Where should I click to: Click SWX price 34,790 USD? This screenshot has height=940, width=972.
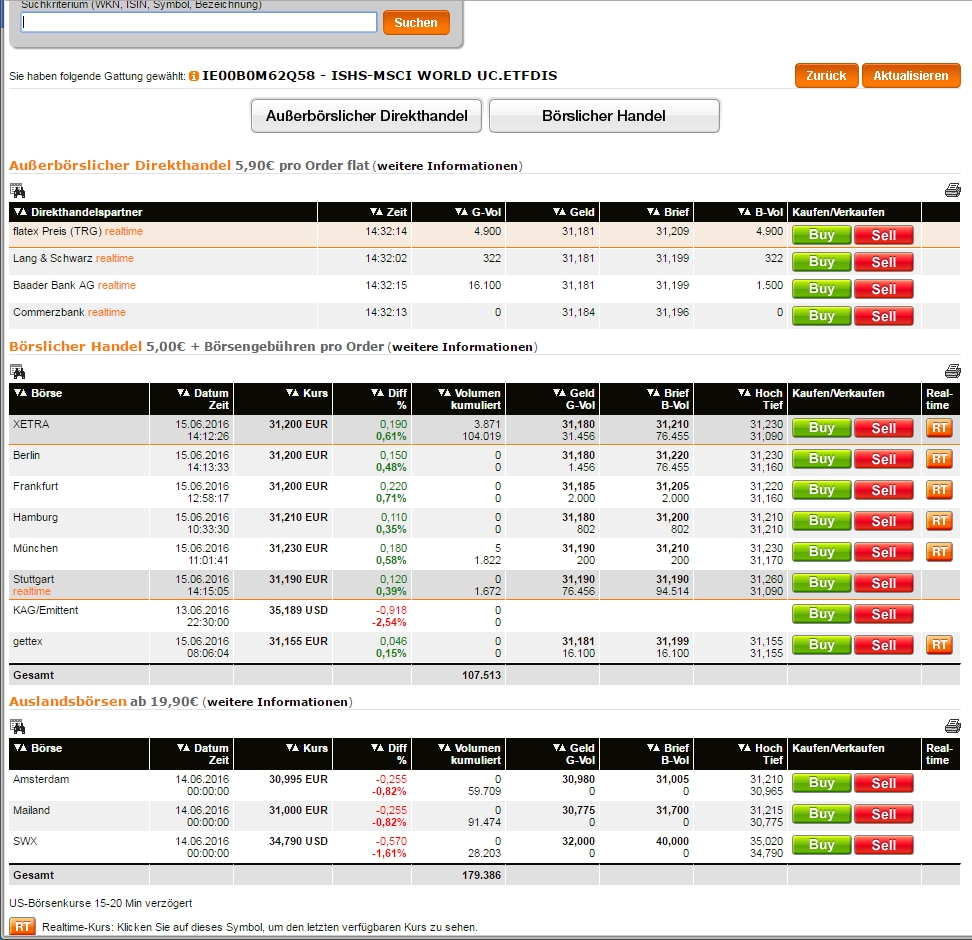click(x=298, y=841)
